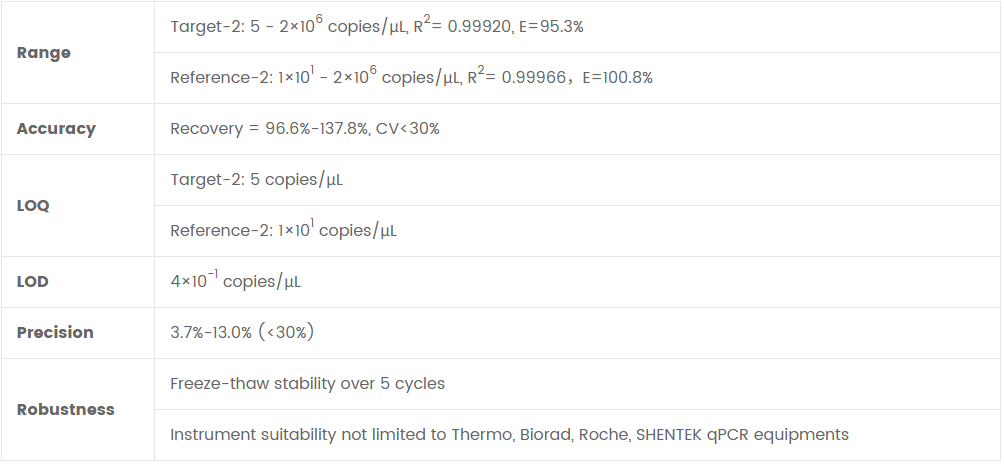Select the Robustness row label

tap(66, 410)
